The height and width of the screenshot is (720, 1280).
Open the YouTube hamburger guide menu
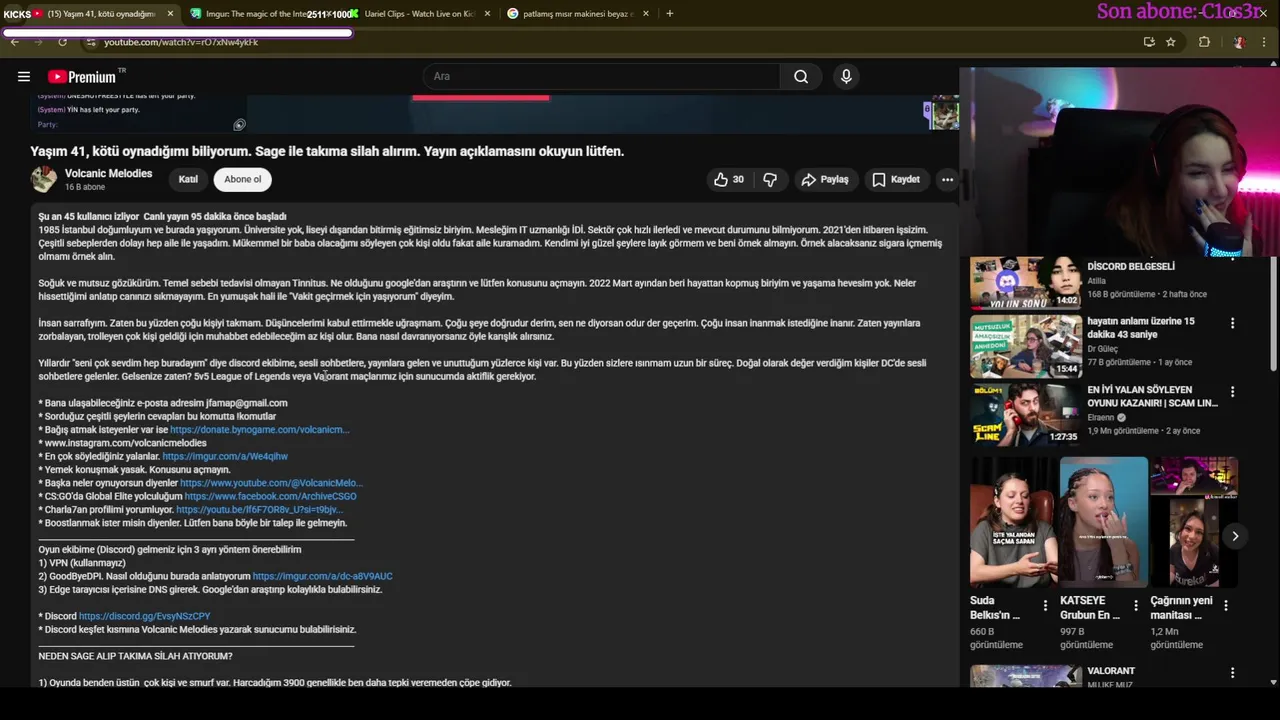24,77
